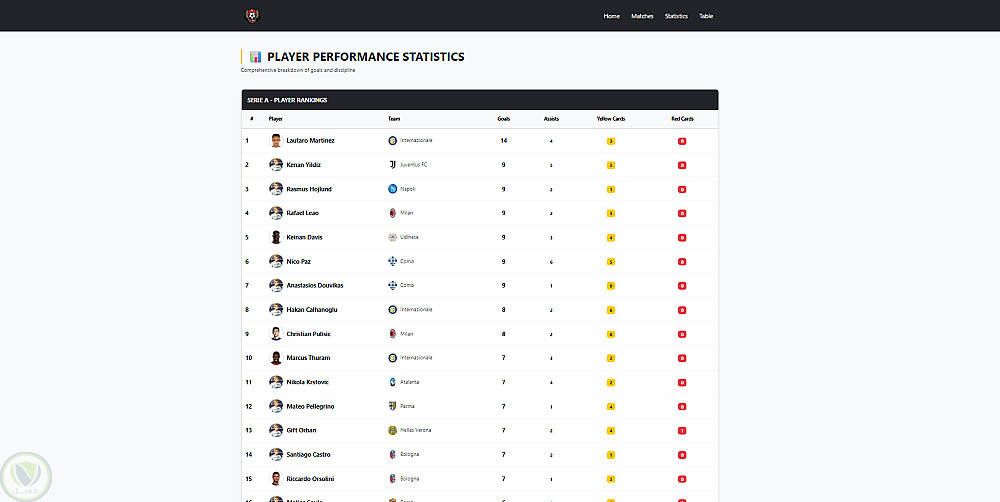
Task: Click the Udinese team logo
Action: pyautogui.click(x=392, y=237)
